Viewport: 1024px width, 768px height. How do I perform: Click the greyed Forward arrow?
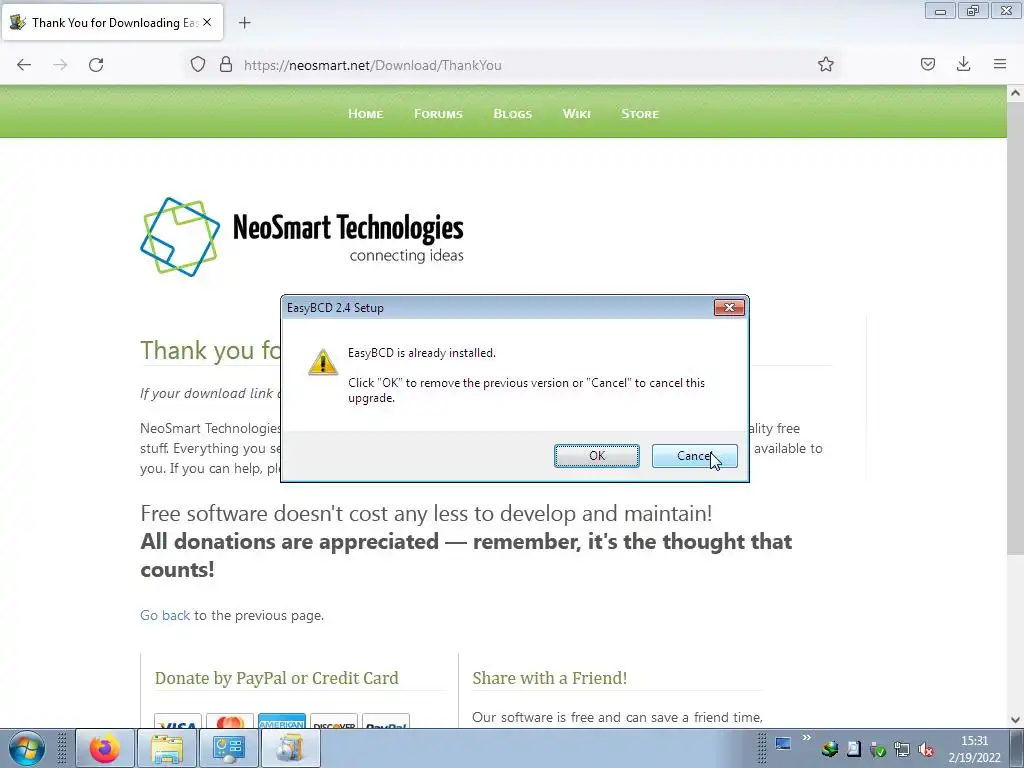click(60, 65)
